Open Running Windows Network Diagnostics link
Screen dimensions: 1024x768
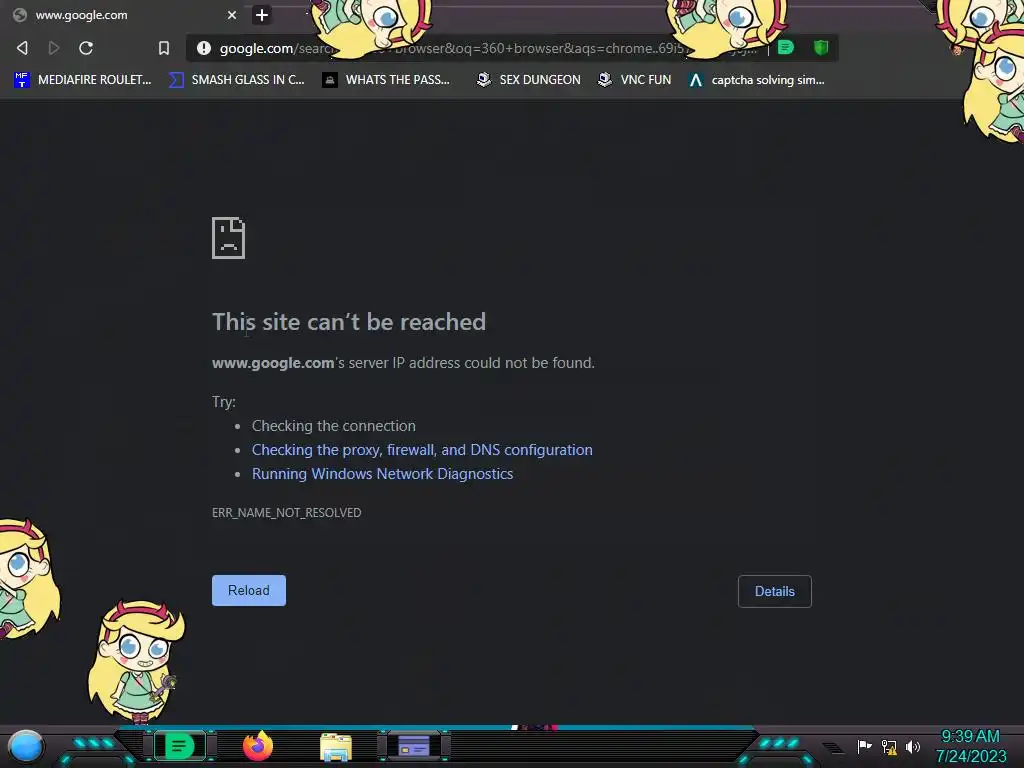[x=382, y=474]
